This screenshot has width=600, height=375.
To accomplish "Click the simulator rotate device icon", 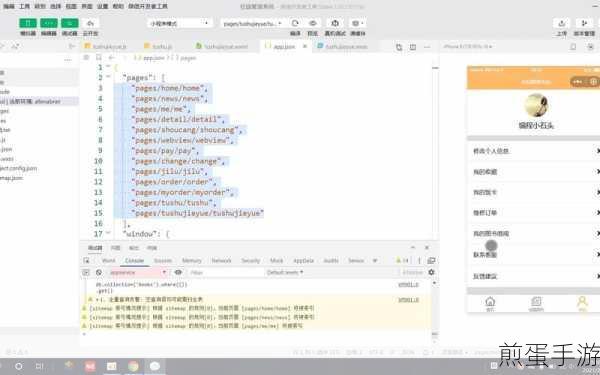I will tap(573, 47).
